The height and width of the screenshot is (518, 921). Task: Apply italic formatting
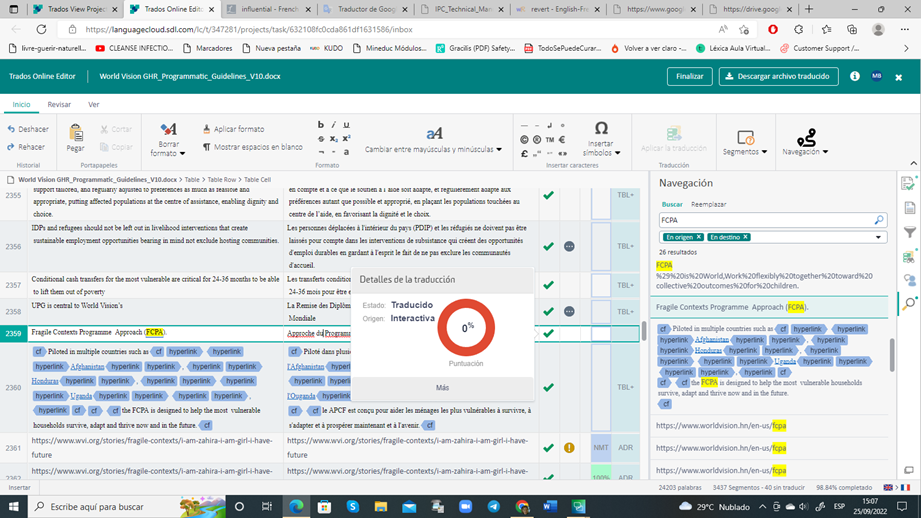(x=333, y=125)
